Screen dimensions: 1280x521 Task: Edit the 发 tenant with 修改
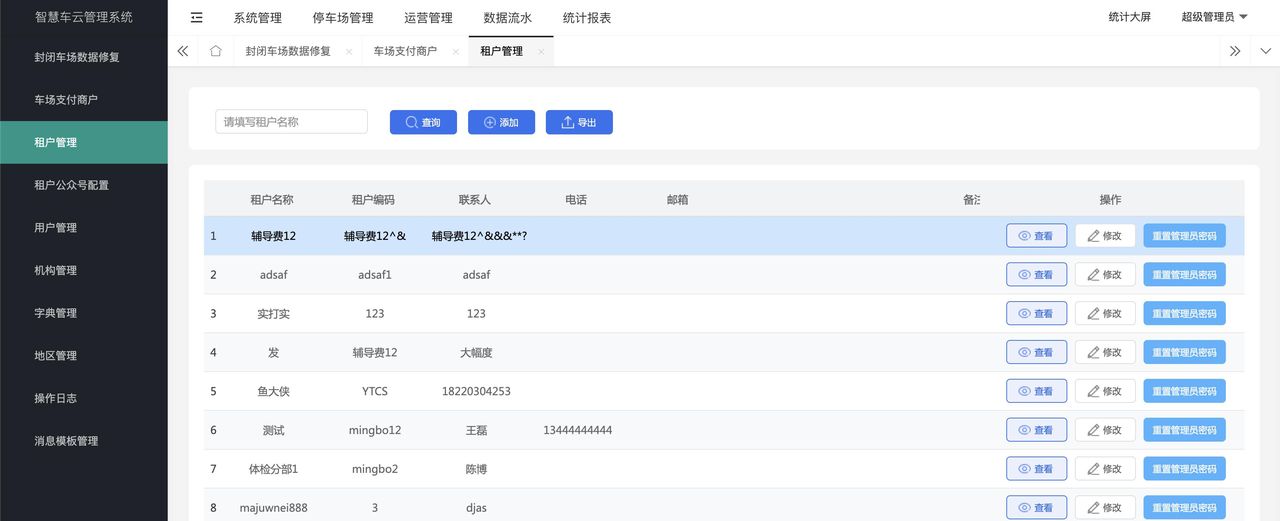point(1105,352)
